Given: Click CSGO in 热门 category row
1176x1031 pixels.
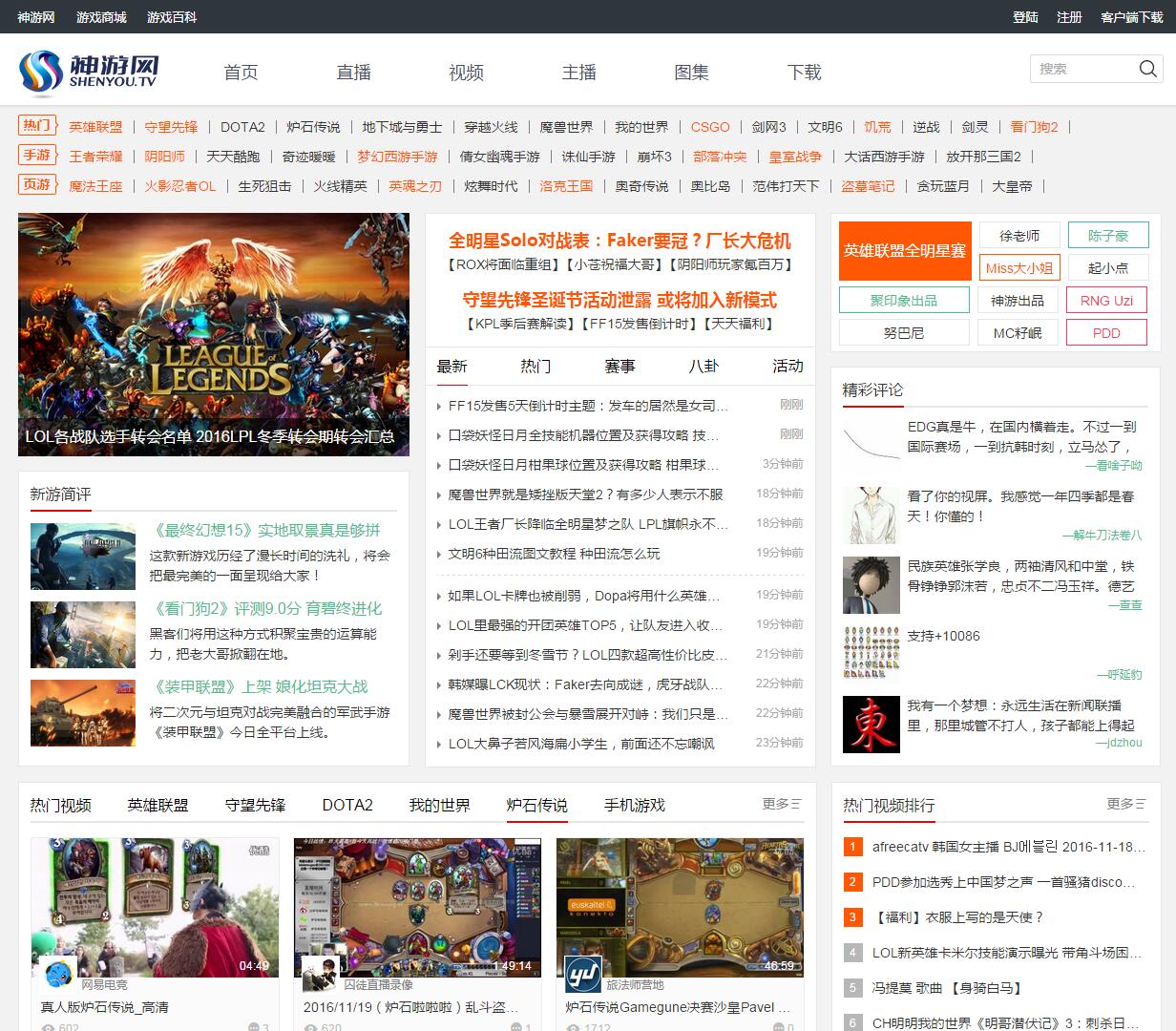Looking at the screenshot, I should coord(710,127).
